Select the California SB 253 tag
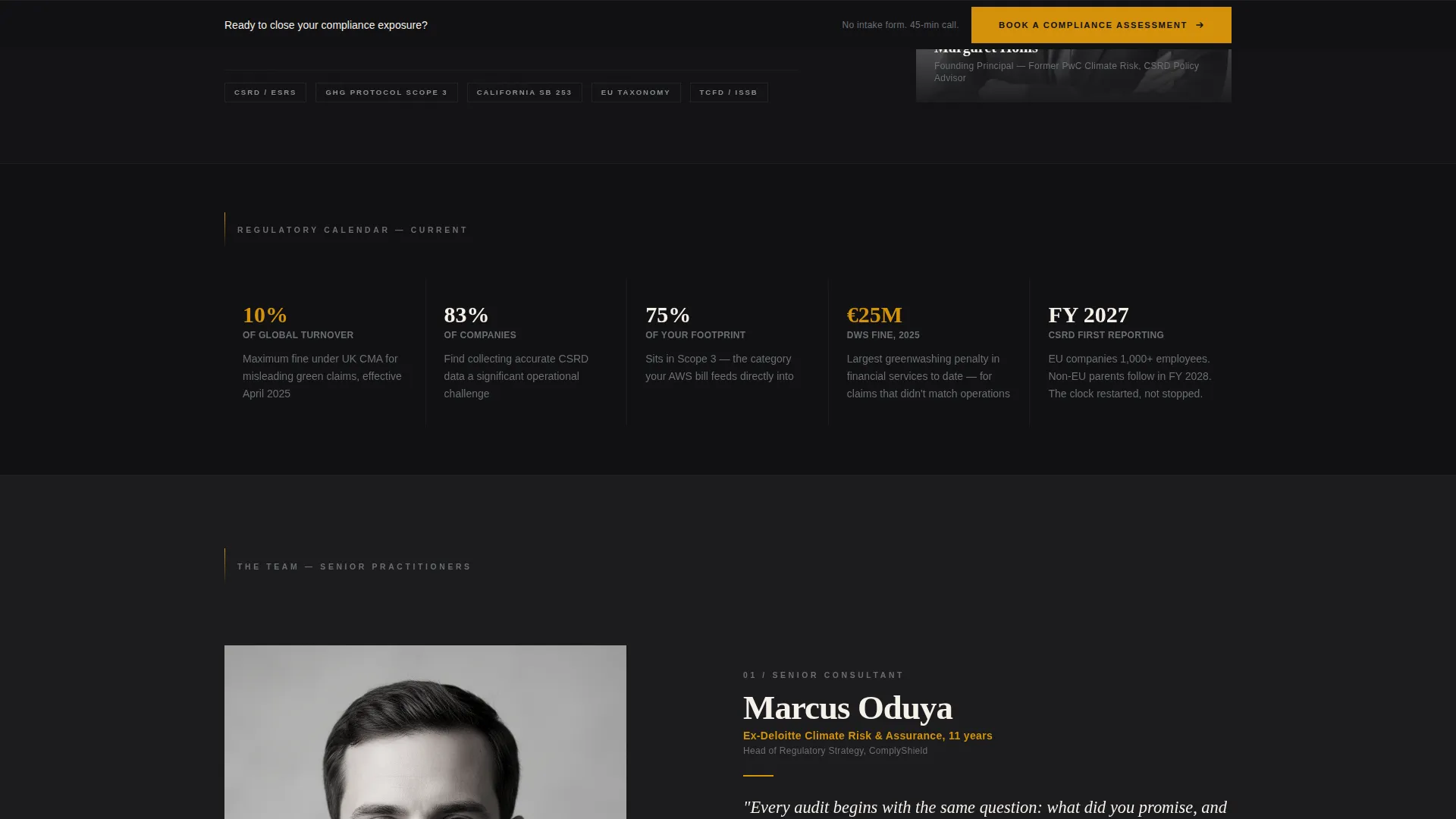The height and width of the screenshot is (819, 1456). click(525, 93)
